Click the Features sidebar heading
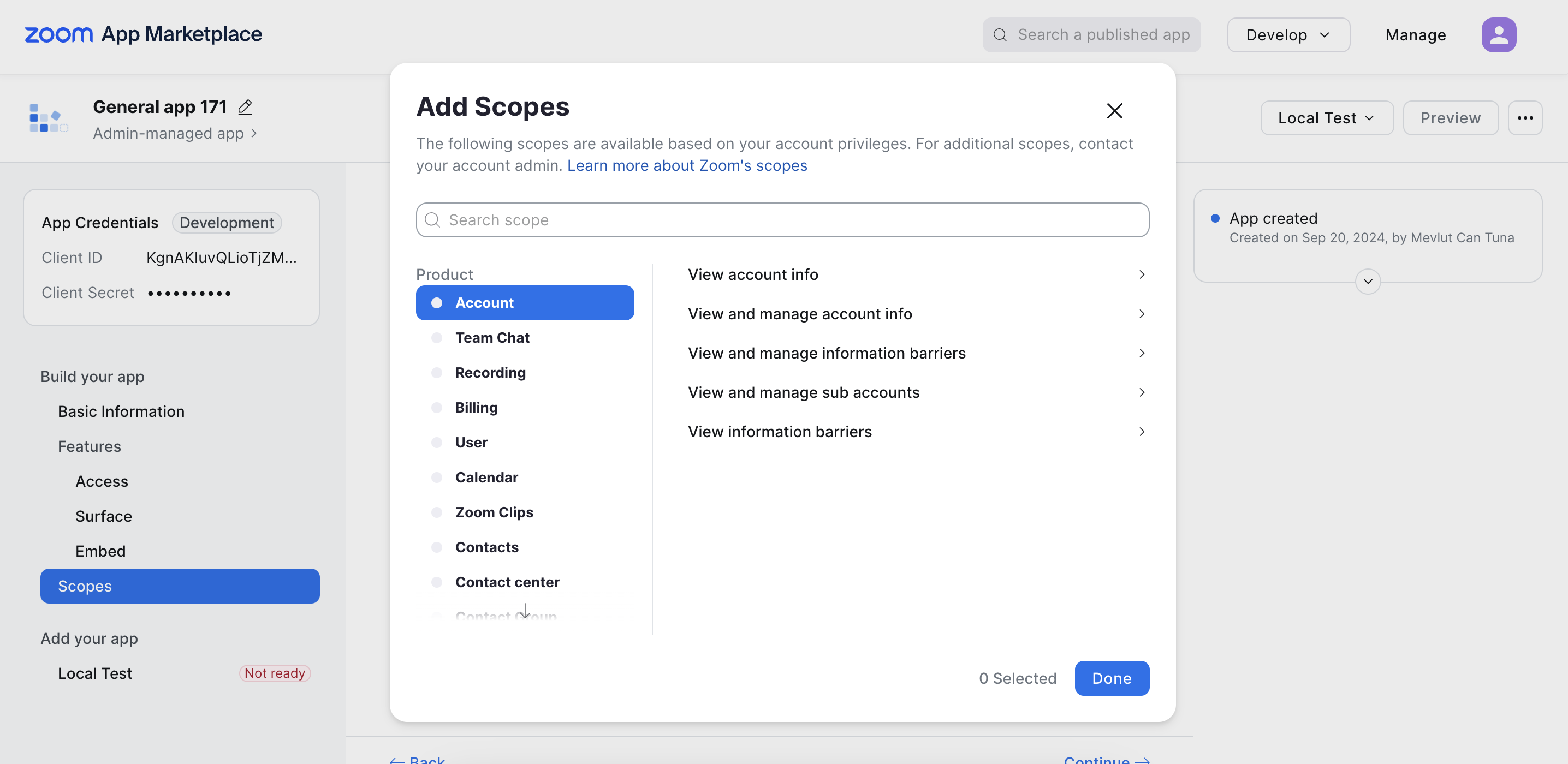Image resolution: width=1568 pixels, height=764 pixels. 90,446
